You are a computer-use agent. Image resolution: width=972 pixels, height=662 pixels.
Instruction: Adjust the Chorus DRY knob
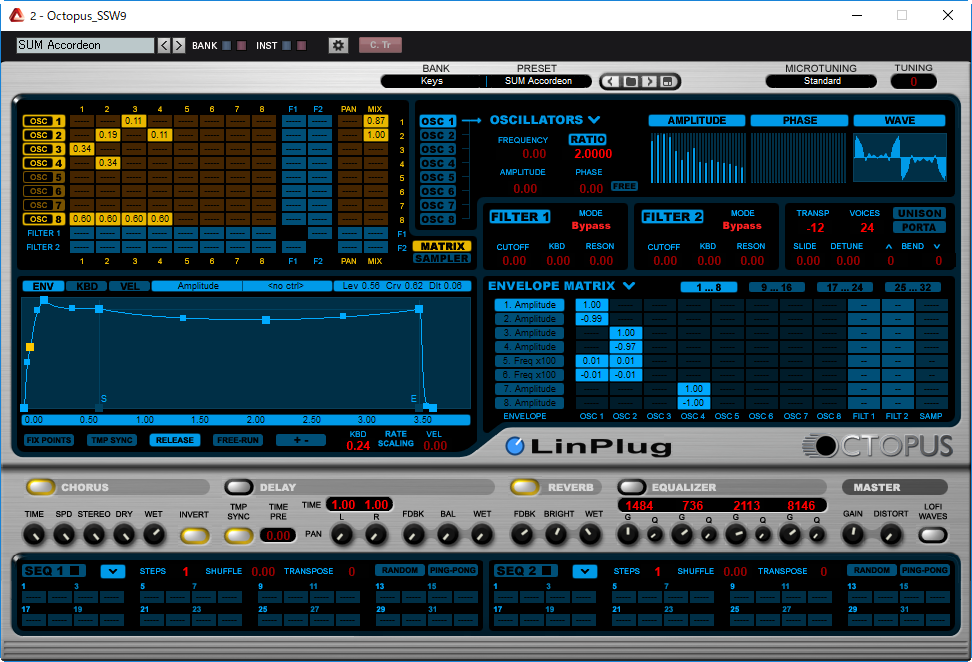[124, 535]
